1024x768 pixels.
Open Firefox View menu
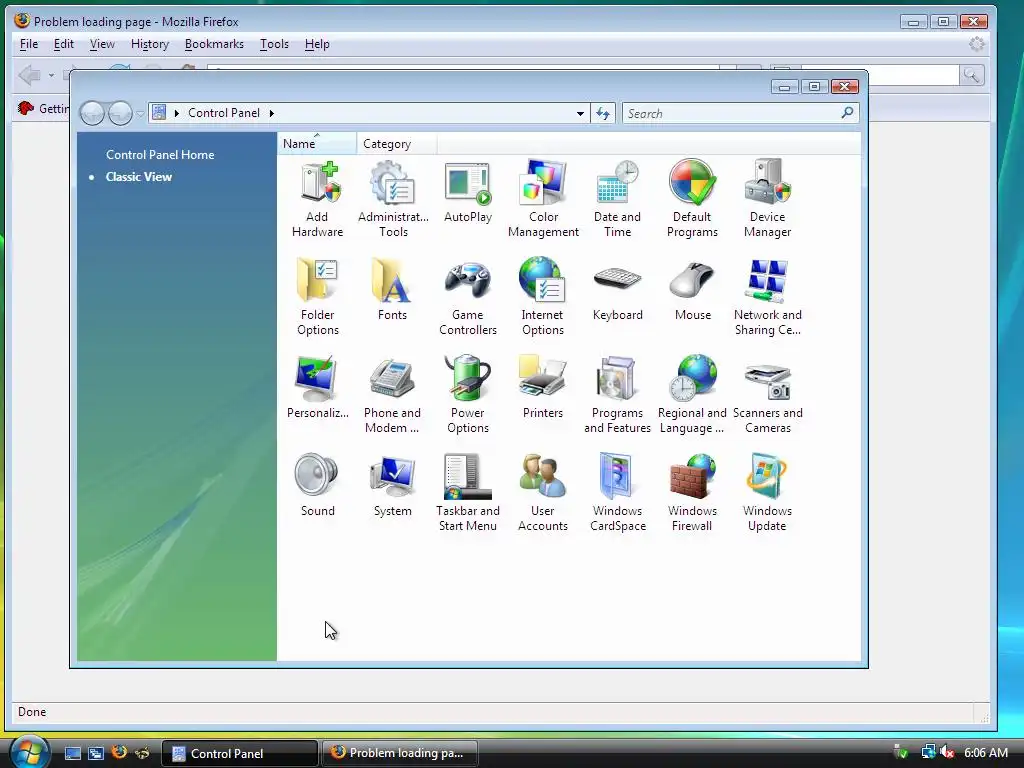102,44
